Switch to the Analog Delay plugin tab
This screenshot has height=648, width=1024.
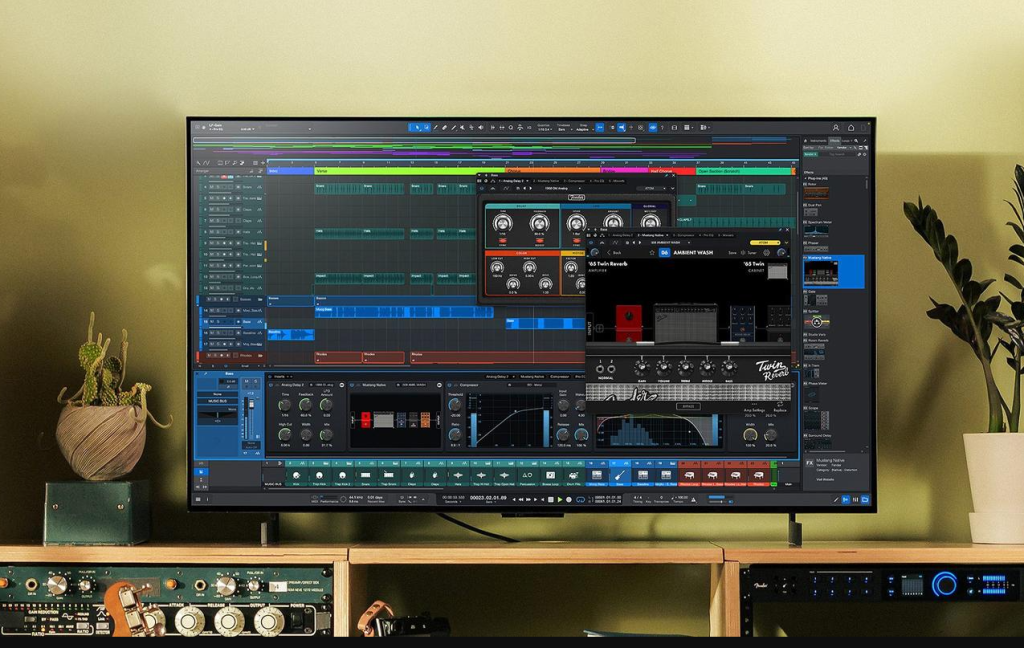pos(623,235)
